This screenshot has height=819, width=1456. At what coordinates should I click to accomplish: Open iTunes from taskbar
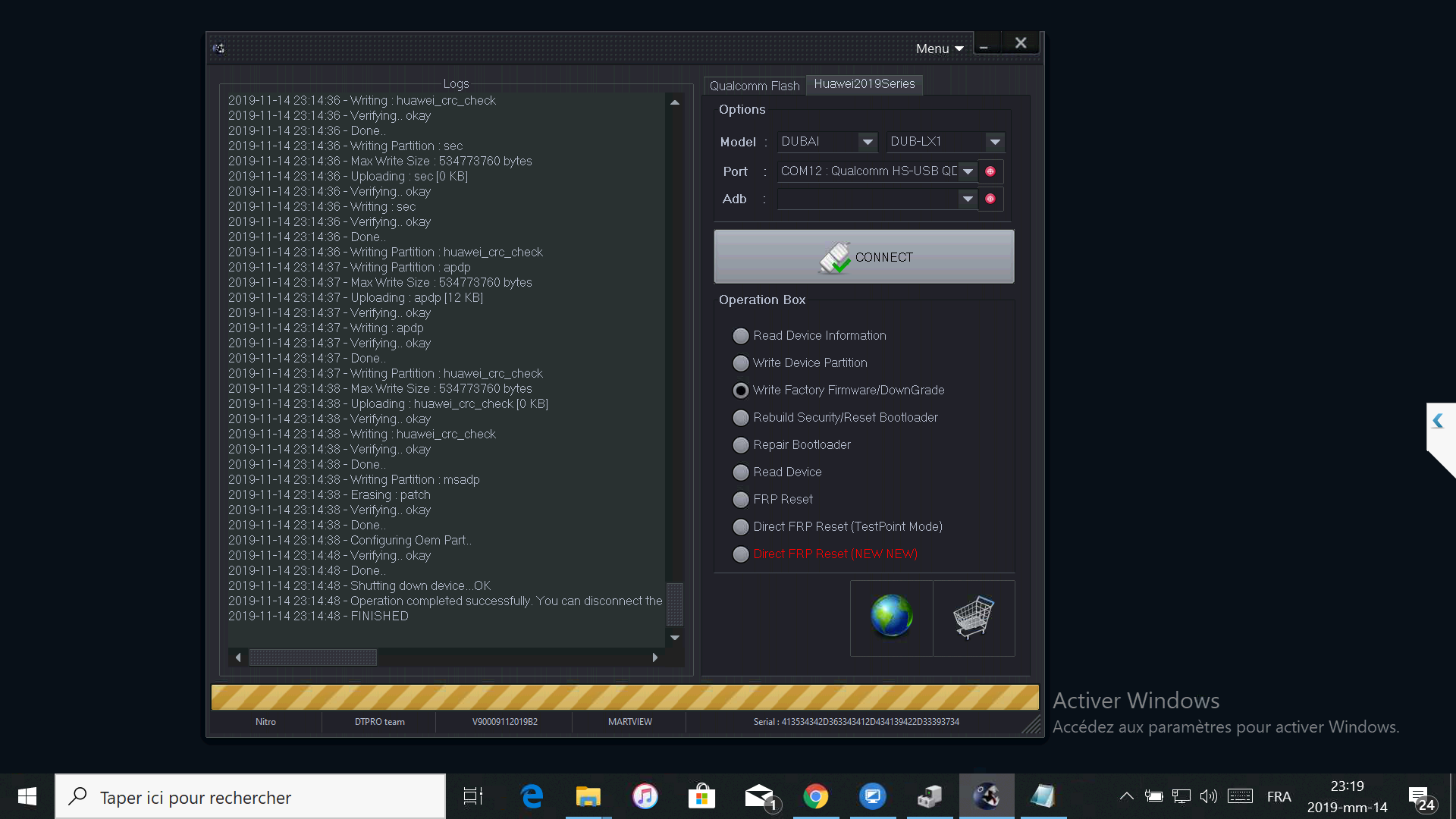click(x=645, y=796)
